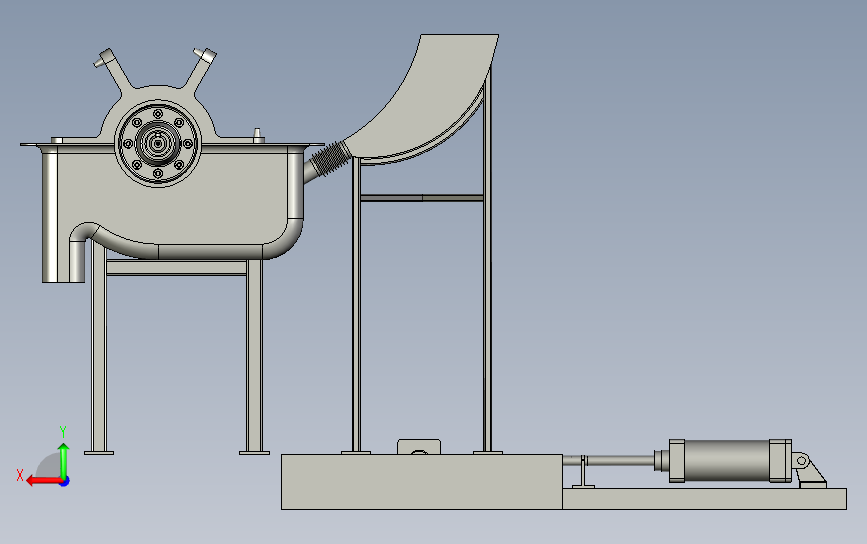Click the blue Z axis dot of the triad
The image size is (867, 544).
65,482
